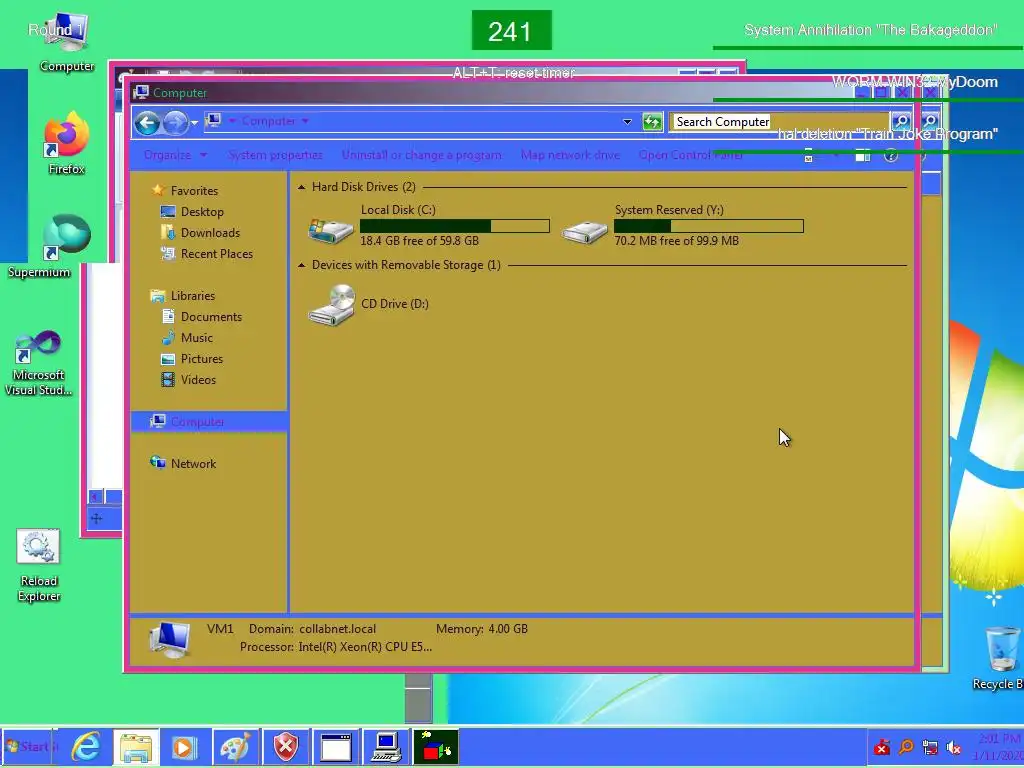This screenshot has width=1024, height=768.
Task: Open Videos library
Action: coord(198,379)
